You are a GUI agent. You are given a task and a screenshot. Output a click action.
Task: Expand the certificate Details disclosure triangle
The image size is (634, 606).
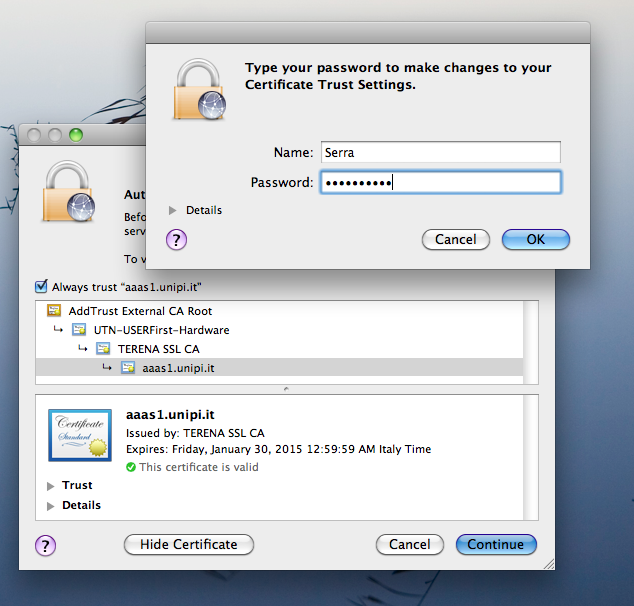[x=51, y=506]
